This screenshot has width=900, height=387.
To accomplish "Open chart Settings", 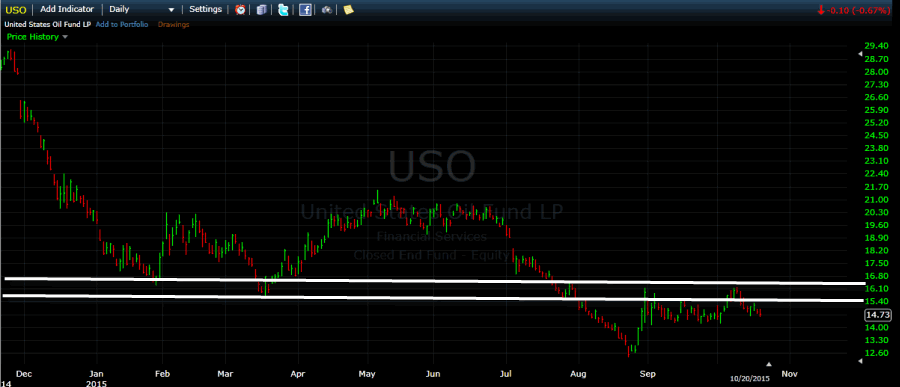I will [x=205, y=9].
